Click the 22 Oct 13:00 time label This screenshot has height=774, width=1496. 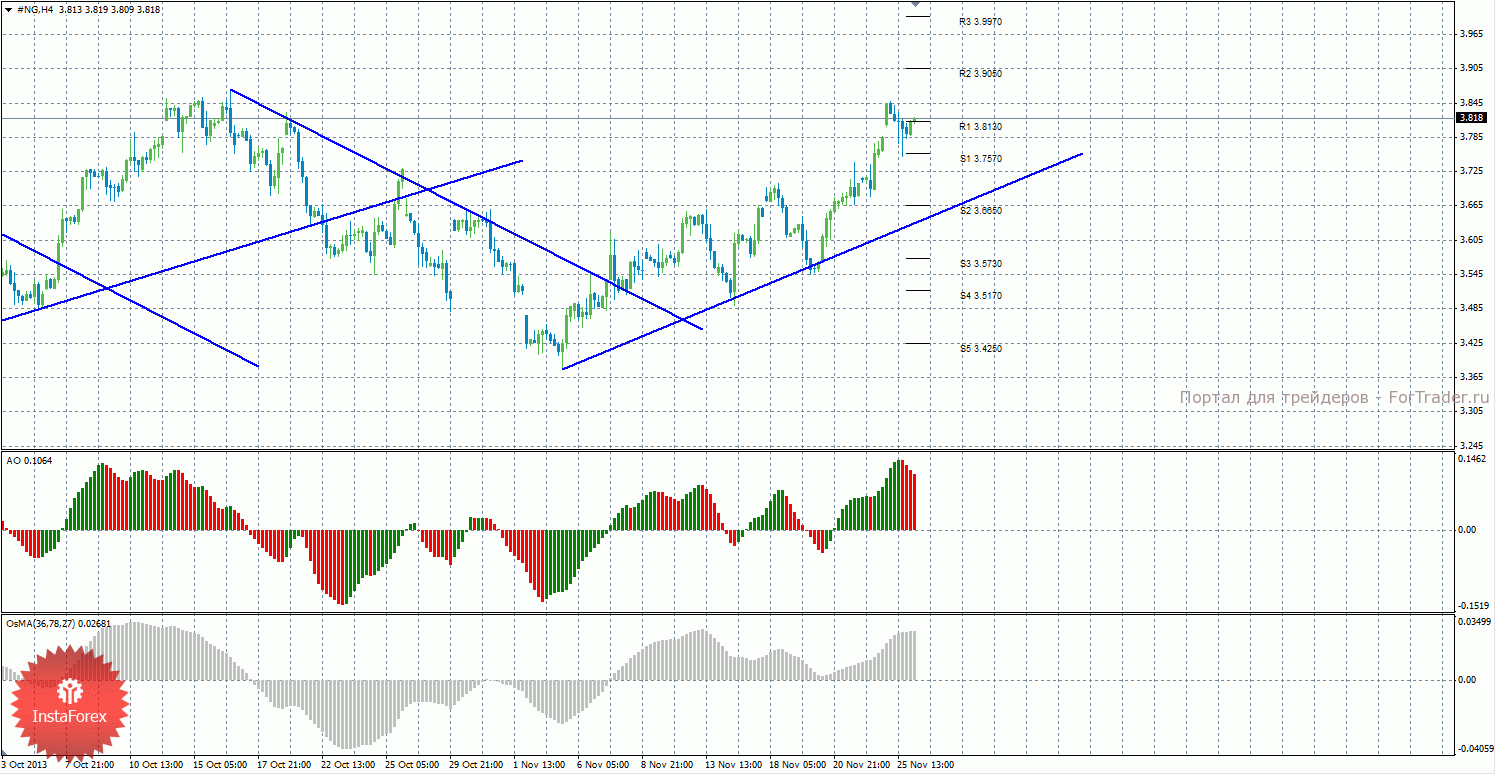[346, 765]
